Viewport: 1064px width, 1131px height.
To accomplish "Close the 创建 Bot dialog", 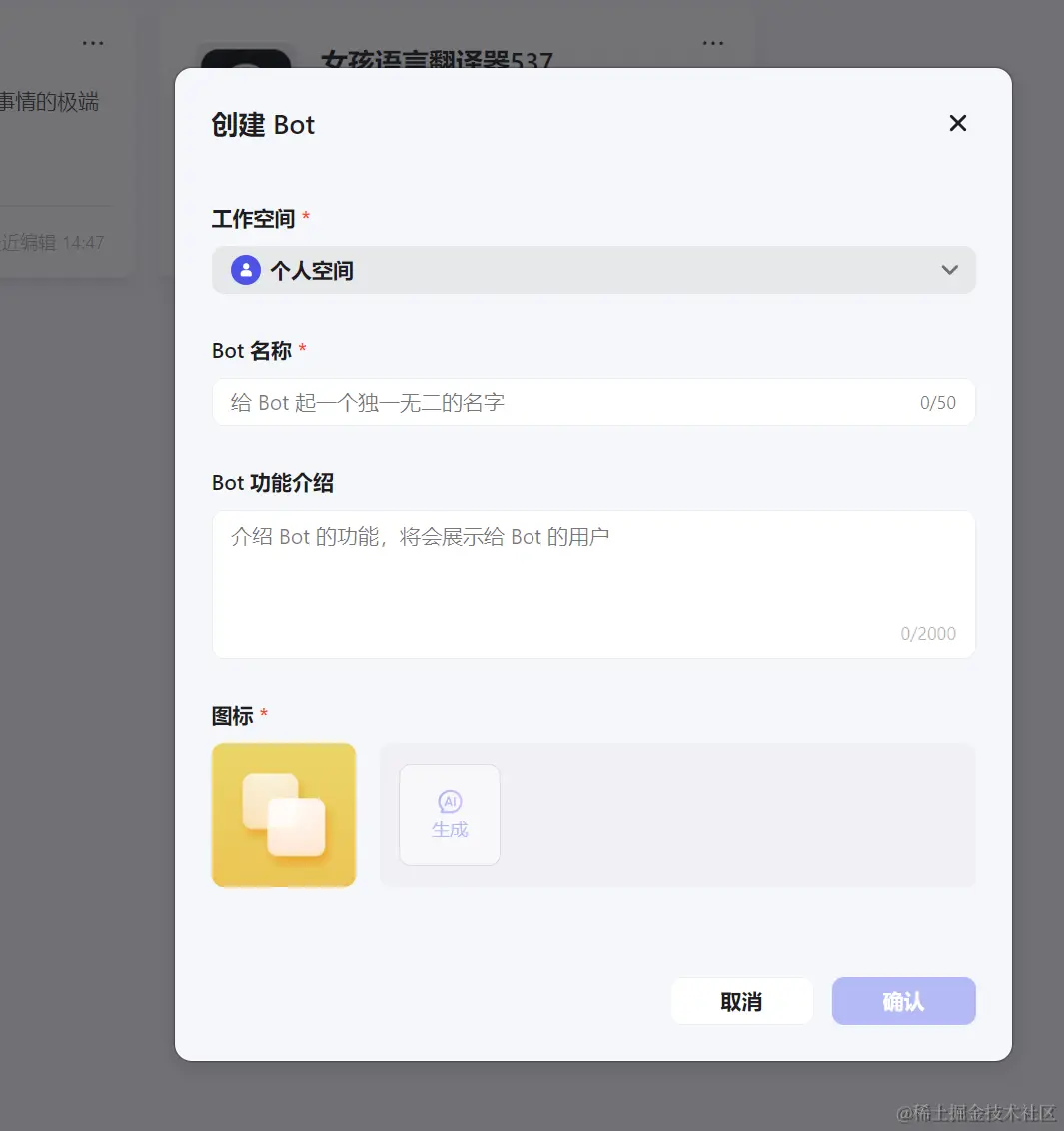I will [x=957, y=123].
